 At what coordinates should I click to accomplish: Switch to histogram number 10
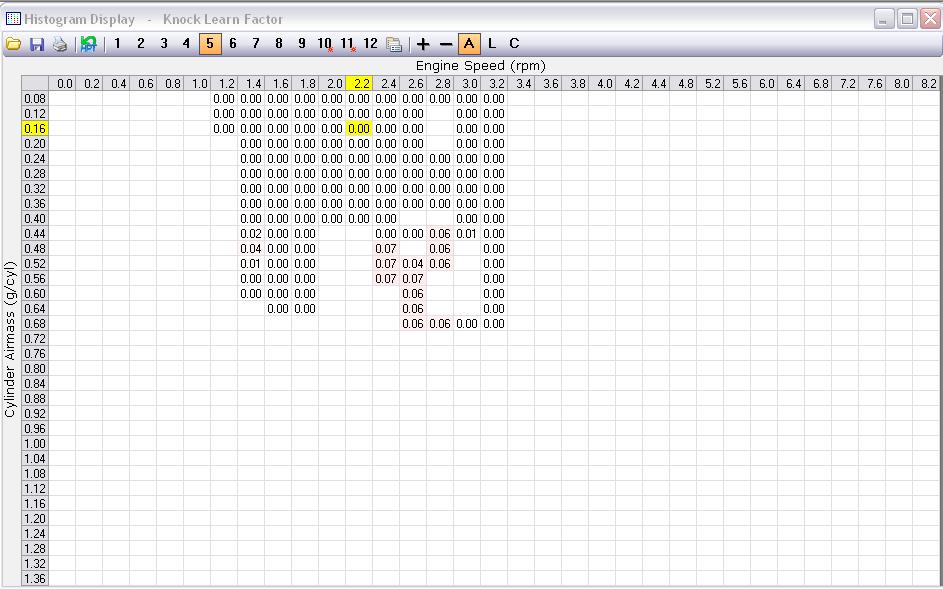click(325, 43)
